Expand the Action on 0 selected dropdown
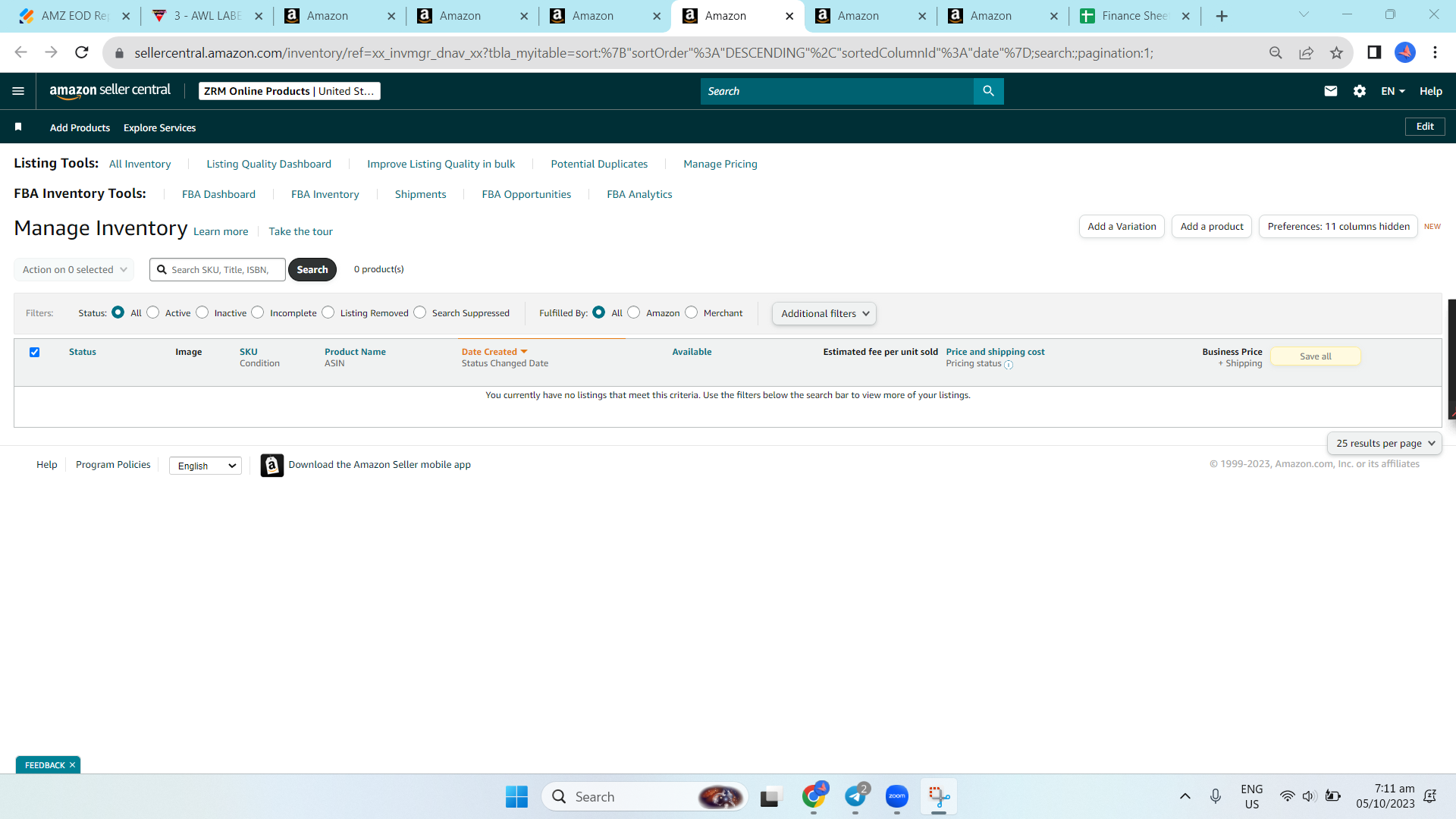This screenshot has width=1456, height=819. point(74,269)
